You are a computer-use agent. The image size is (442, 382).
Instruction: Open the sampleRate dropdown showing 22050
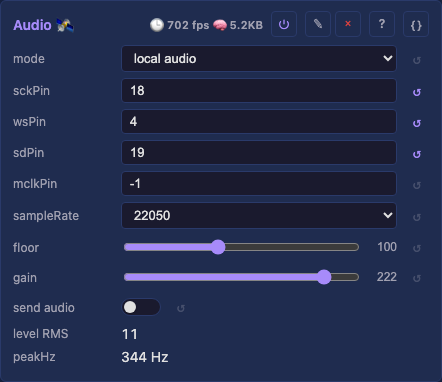coord(259,215)
